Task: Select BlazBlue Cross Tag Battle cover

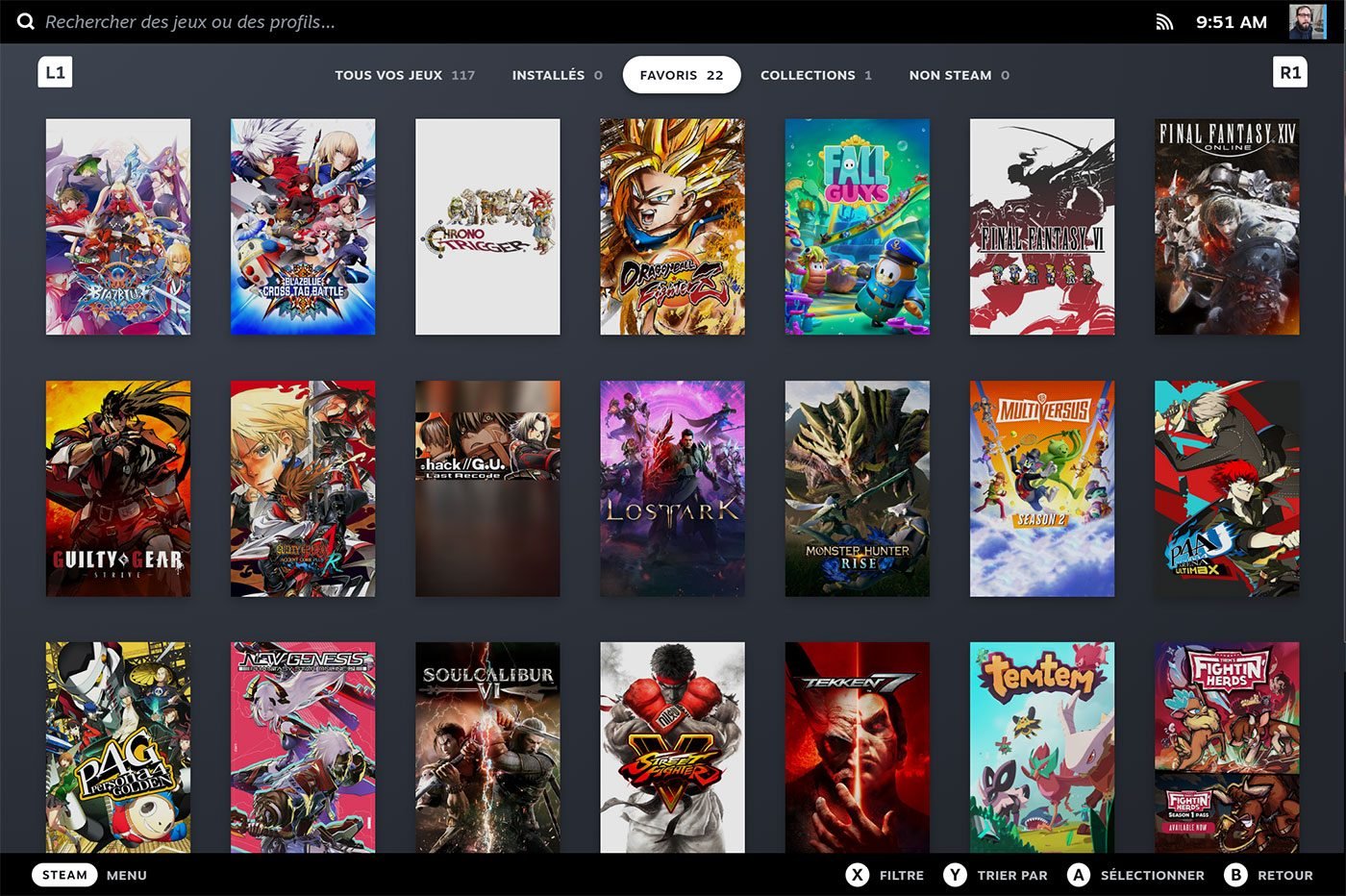Action: tap(303, 227)
